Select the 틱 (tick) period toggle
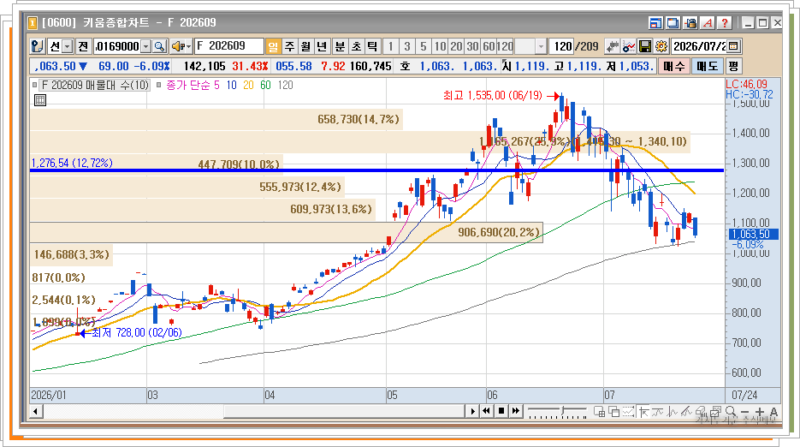Image resolution: width=800 pixels, height=447 pixels. point(372,46)
